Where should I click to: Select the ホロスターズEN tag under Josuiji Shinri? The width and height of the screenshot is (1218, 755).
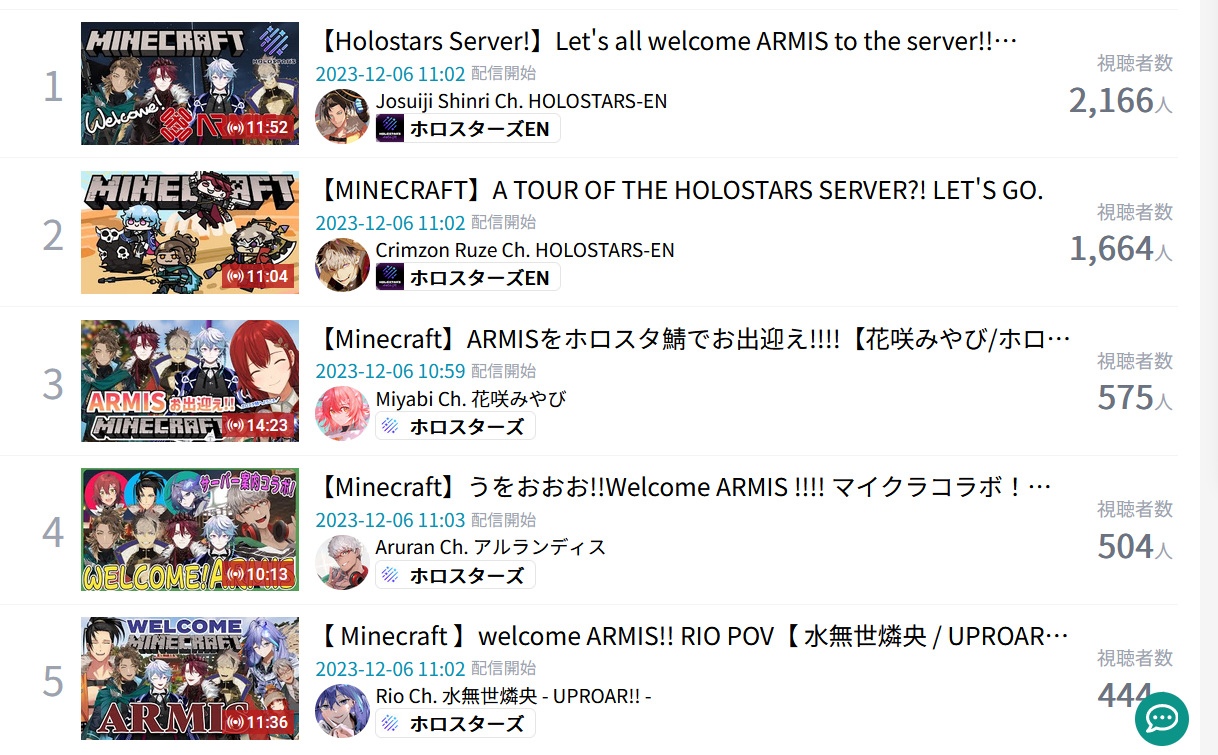pyautogui.click(x=468, y=128)
